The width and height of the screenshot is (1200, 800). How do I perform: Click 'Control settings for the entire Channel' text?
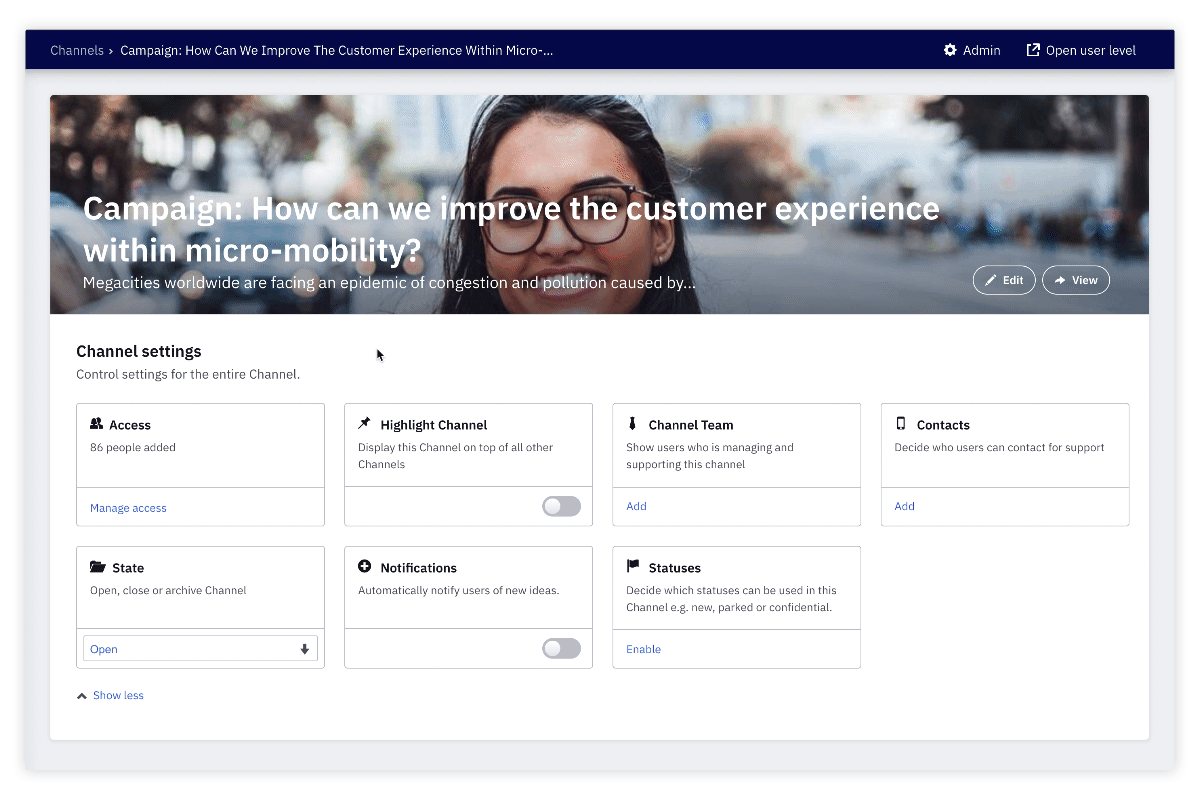[188, 375]
